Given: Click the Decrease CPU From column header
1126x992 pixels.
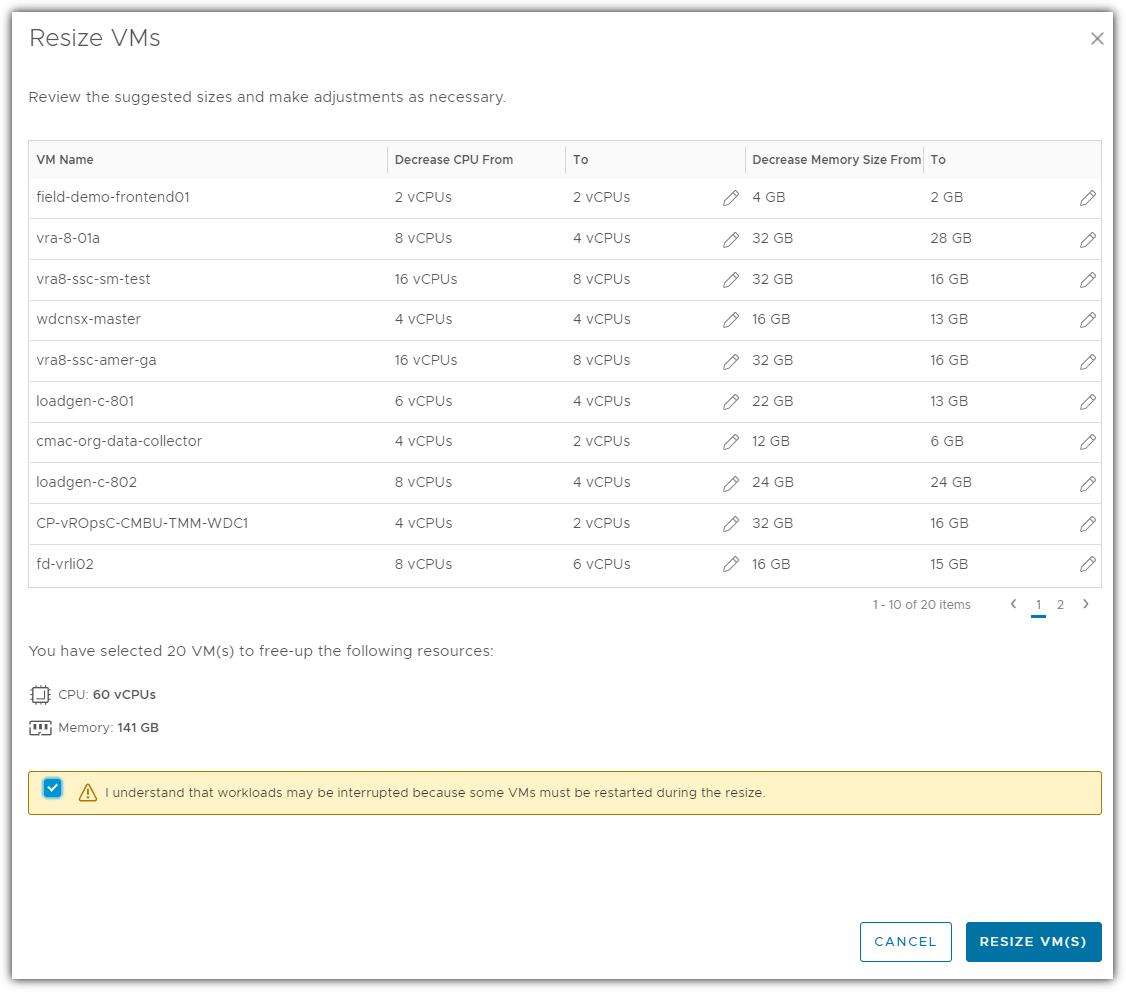Looking at the screenshot, I should coord(453,160).
